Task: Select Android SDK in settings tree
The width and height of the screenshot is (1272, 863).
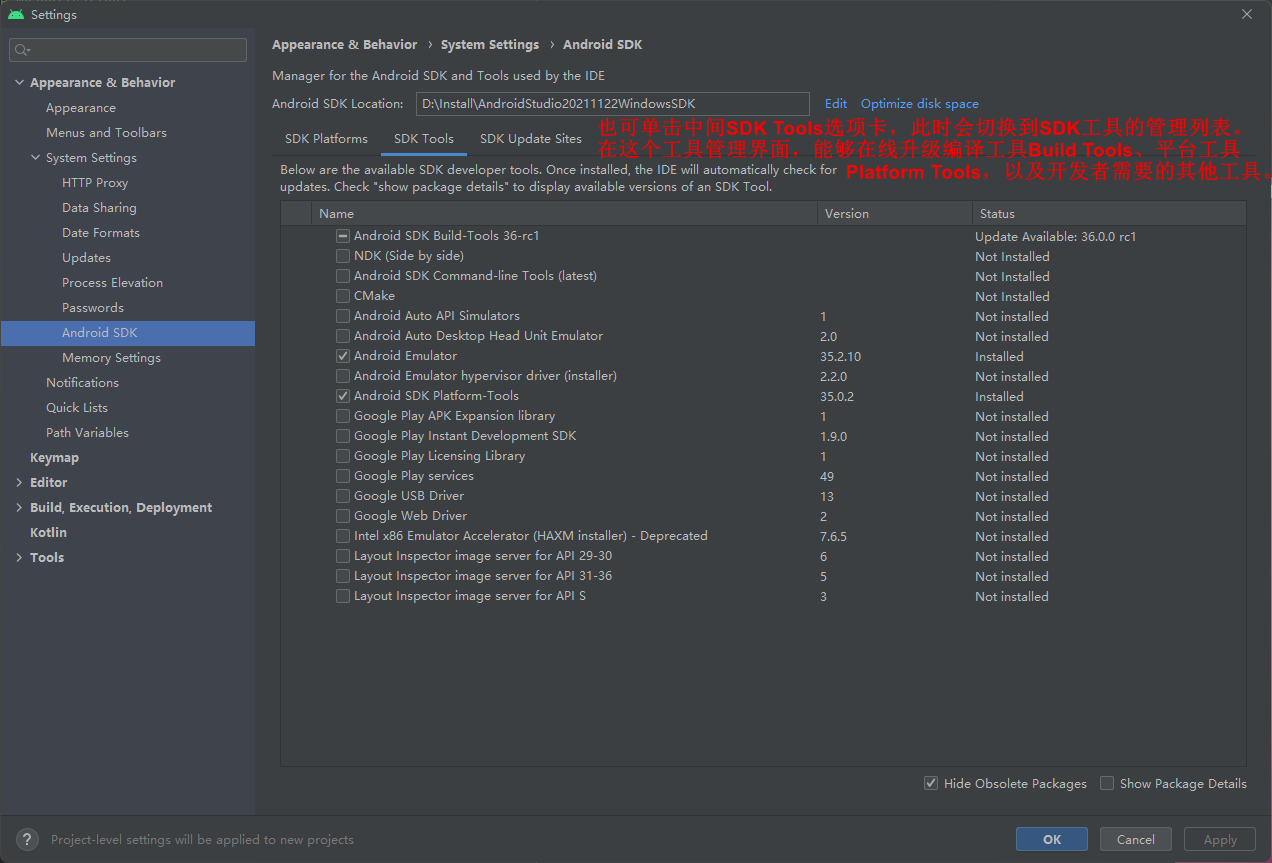Action: (128, 333)
